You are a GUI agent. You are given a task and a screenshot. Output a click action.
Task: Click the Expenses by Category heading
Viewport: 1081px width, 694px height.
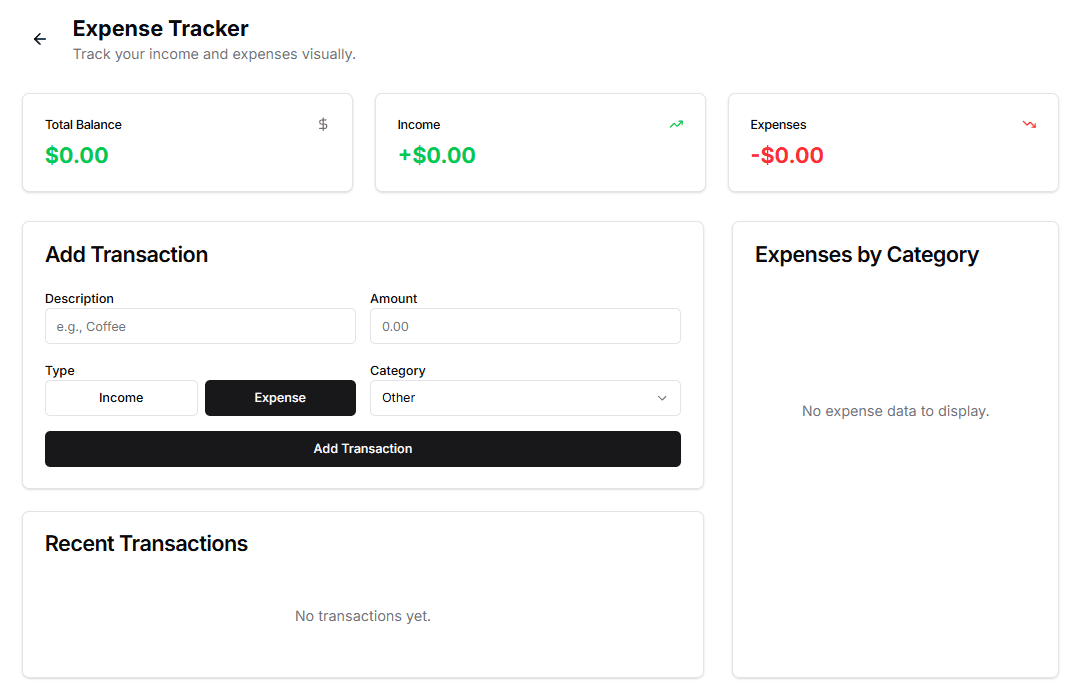[867, 255]
